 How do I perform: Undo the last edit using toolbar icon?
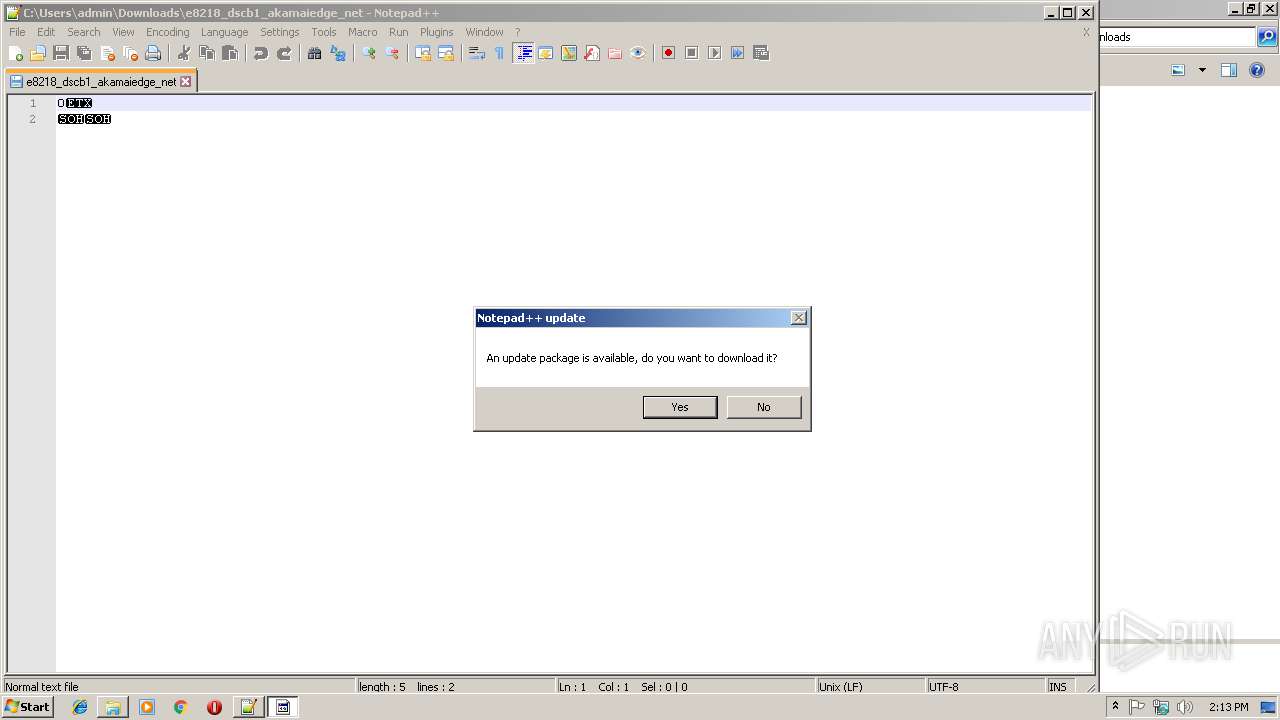259,52
